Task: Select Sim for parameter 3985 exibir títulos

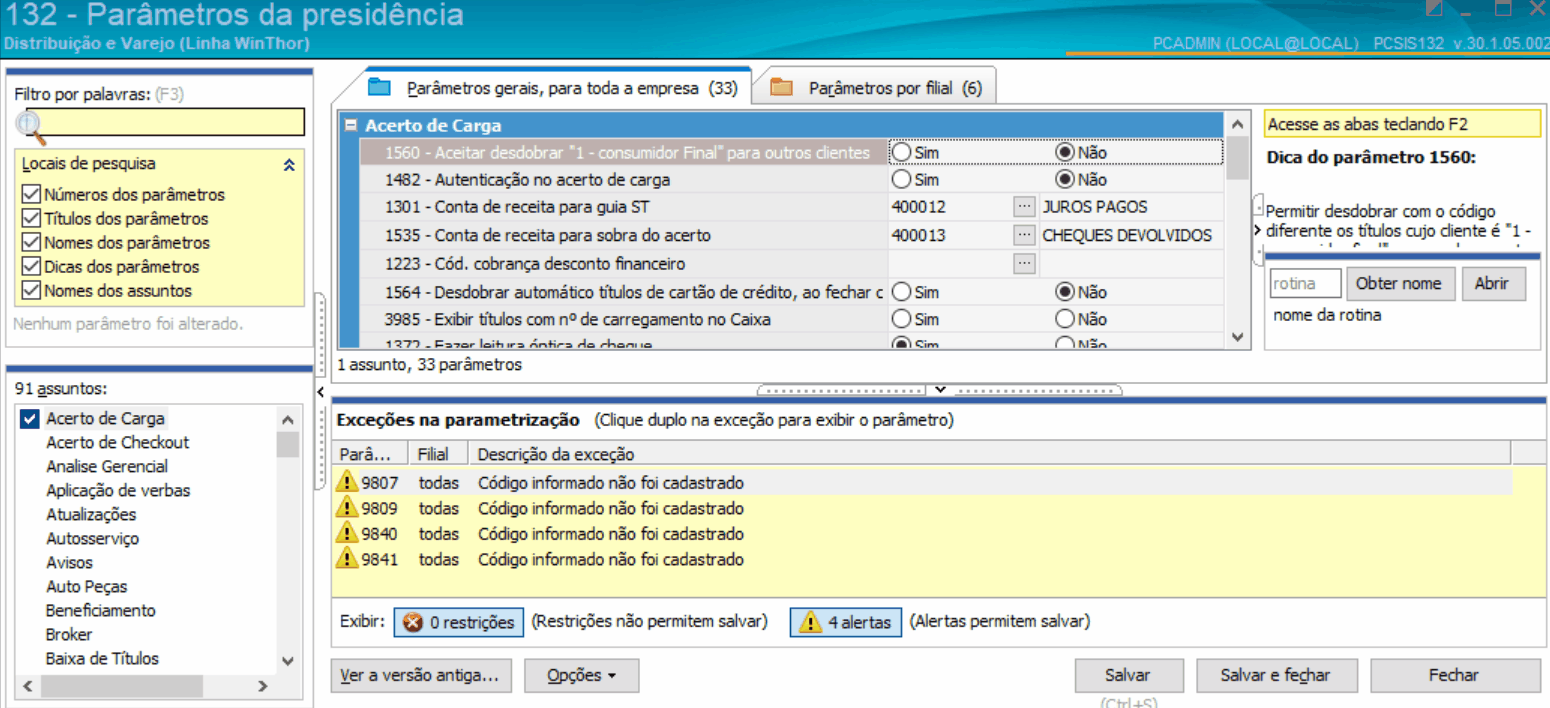Action: [902, 320]
